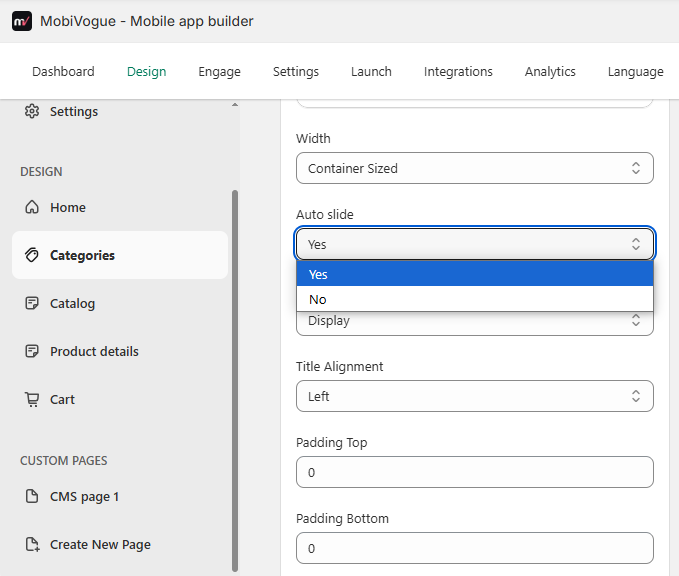Open the Engage tab

point(219,71)
